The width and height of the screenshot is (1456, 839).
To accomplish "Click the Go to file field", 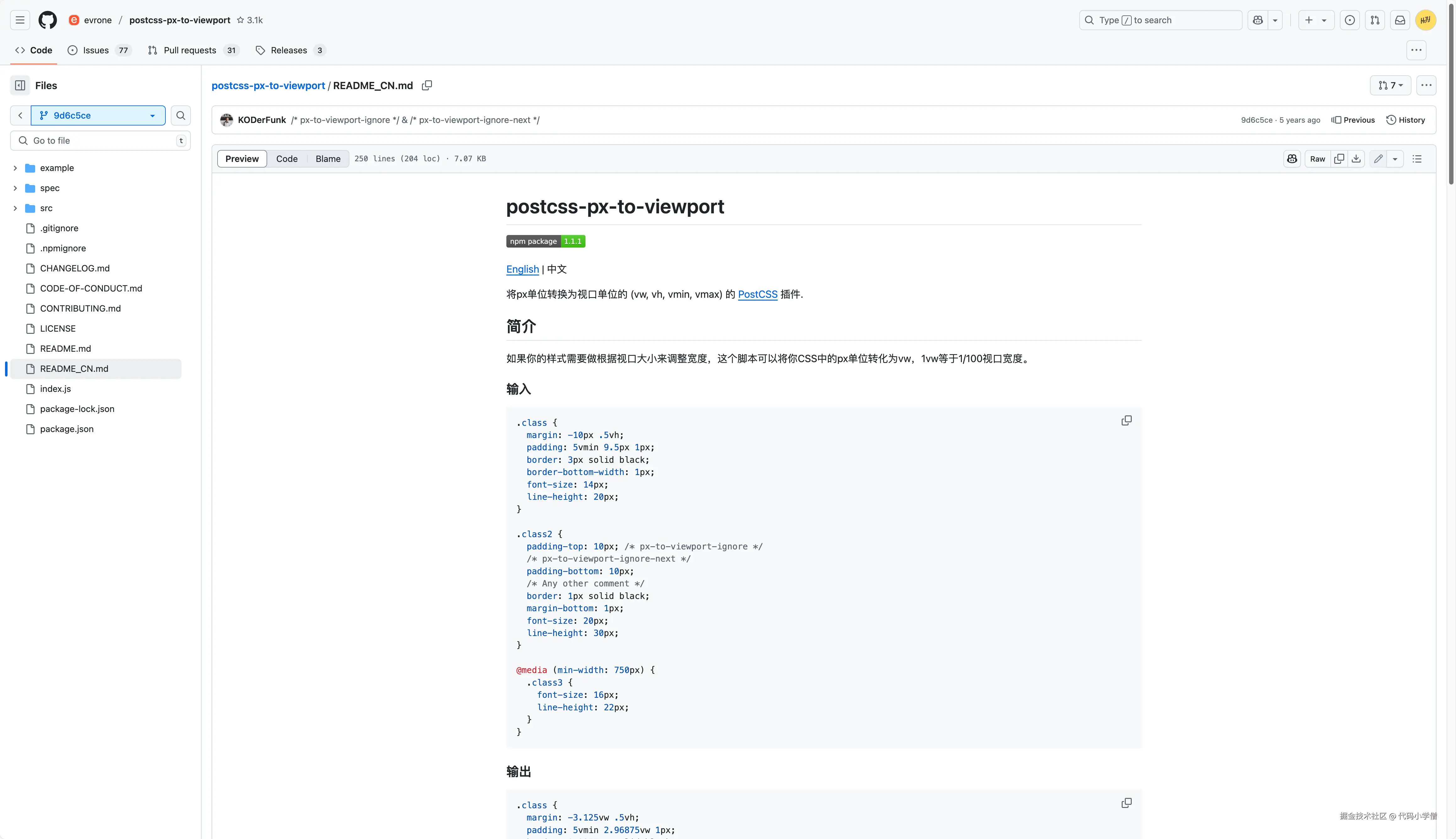I will click(101, 141).
